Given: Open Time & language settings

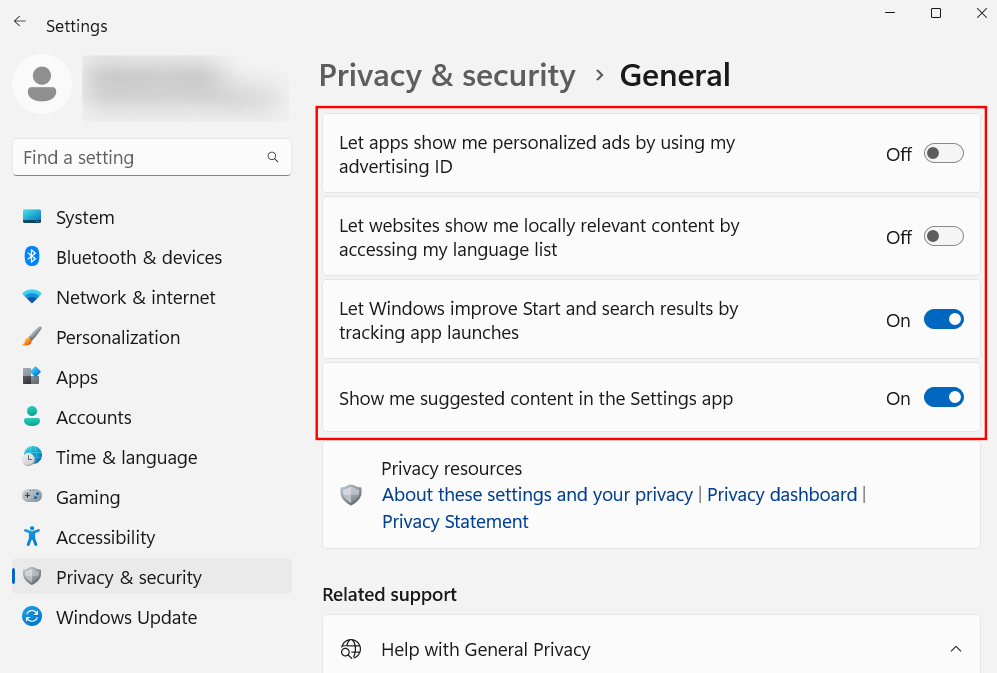Looking at the screenshot, I should click(125, 457).
